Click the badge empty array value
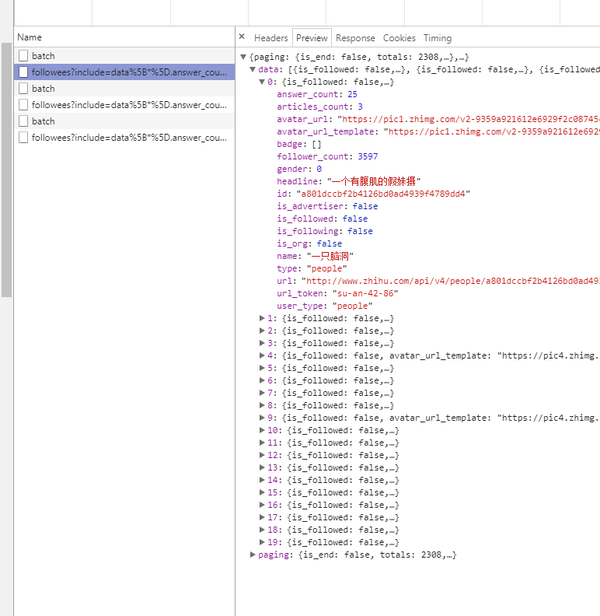Screen dimensions: 600x616 pyautogui.click(x=316, y=144)
